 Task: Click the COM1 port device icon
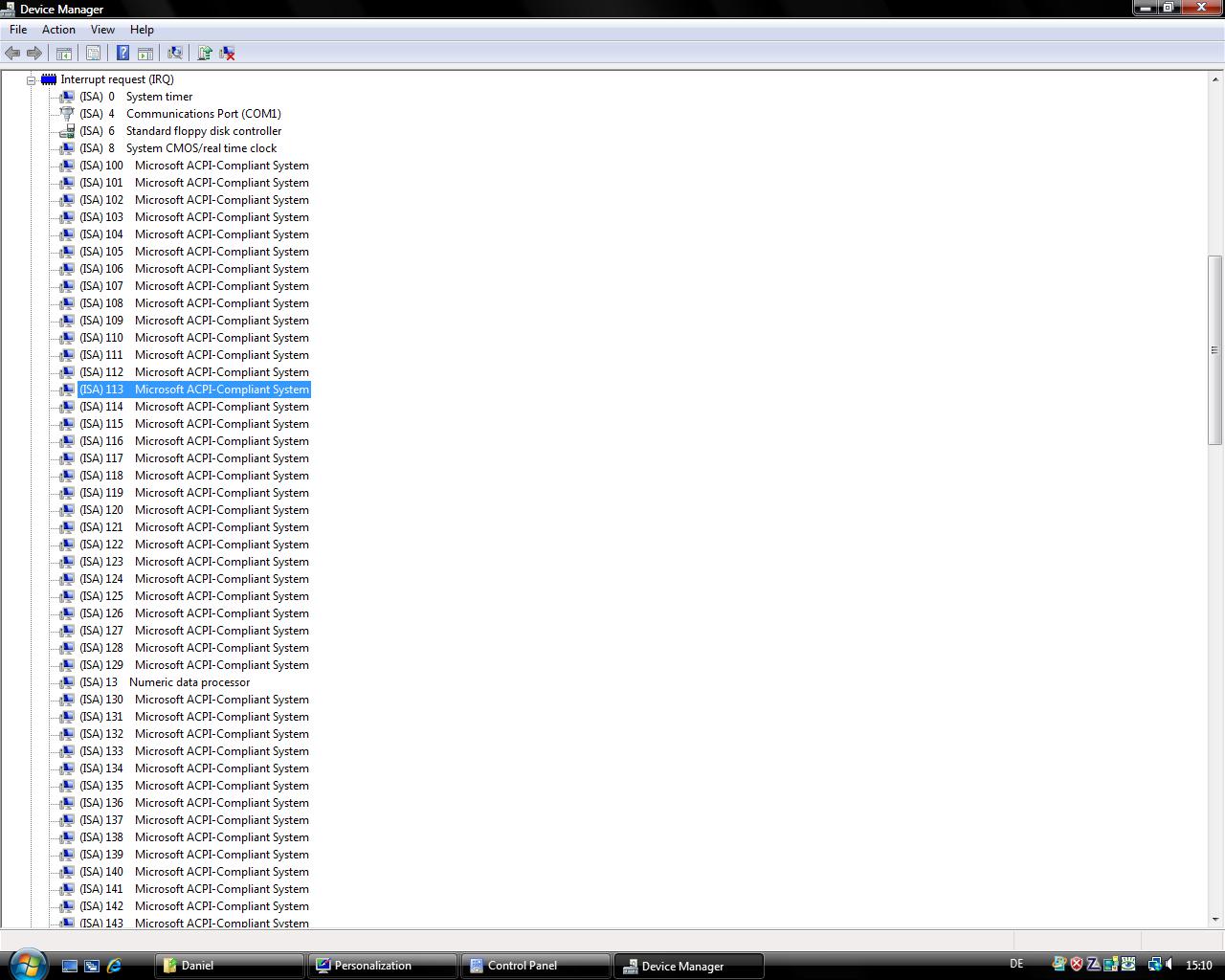[x=67, y=114]
